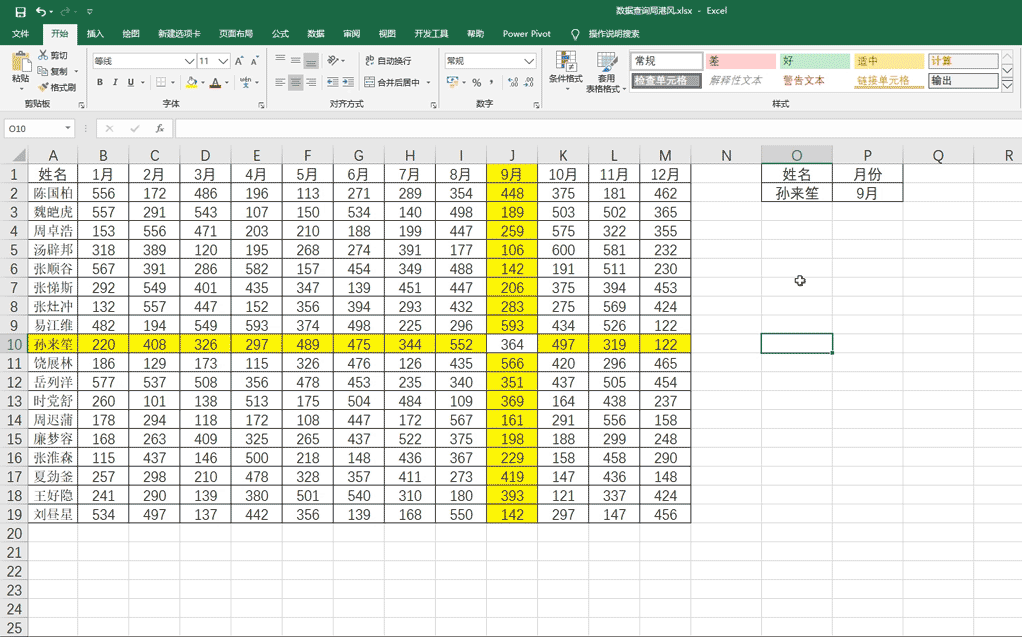This screenshot has width=1022, height=637.
Task: Open Format as Table (套用表格格式)
Action: click(606, 72)
